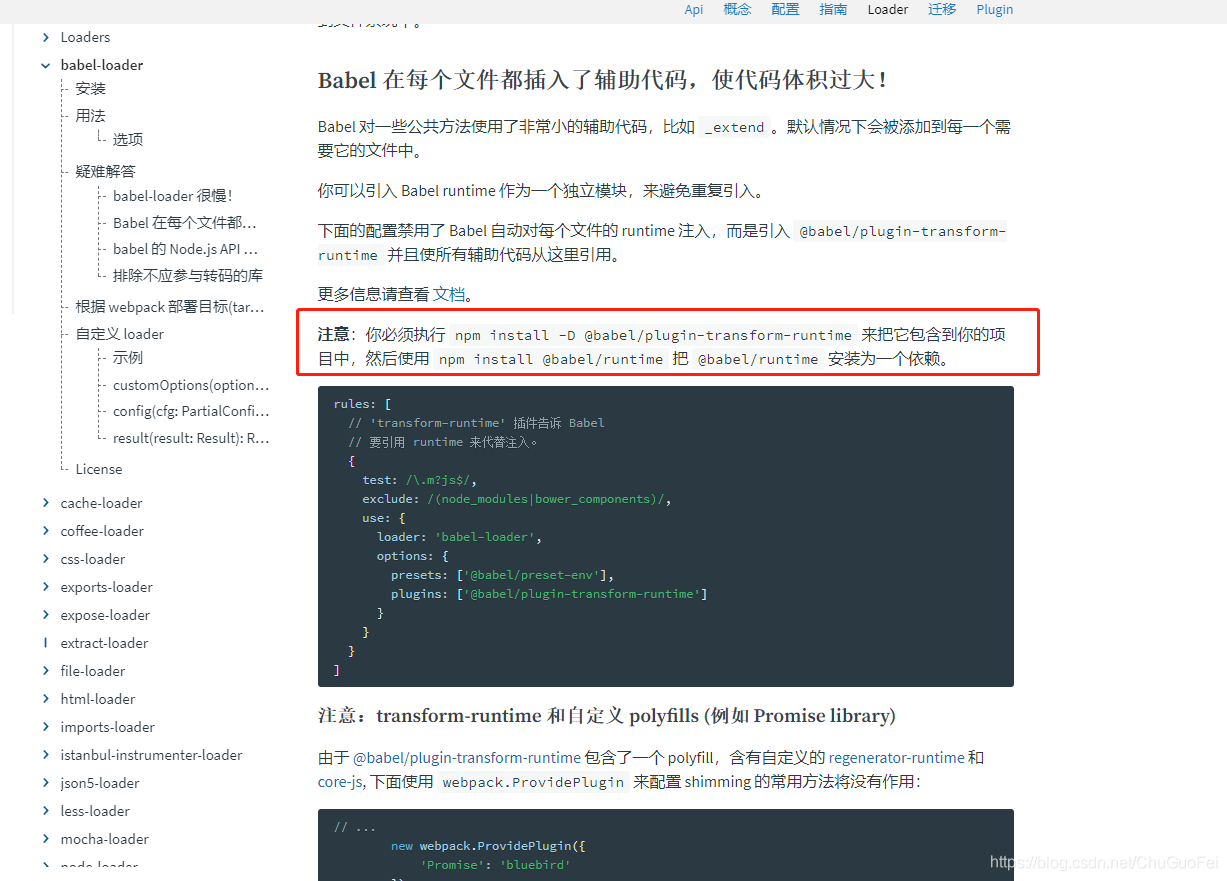Go to License sidebar entry

(x=99, y=469)
